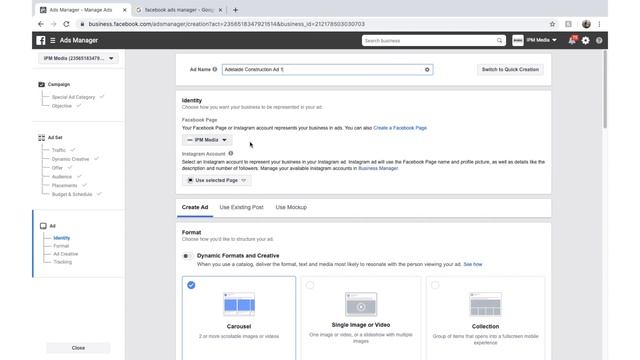Click the search magnifier icon
The height and width of the screenshot is (360, 640).
pos(499,40)
